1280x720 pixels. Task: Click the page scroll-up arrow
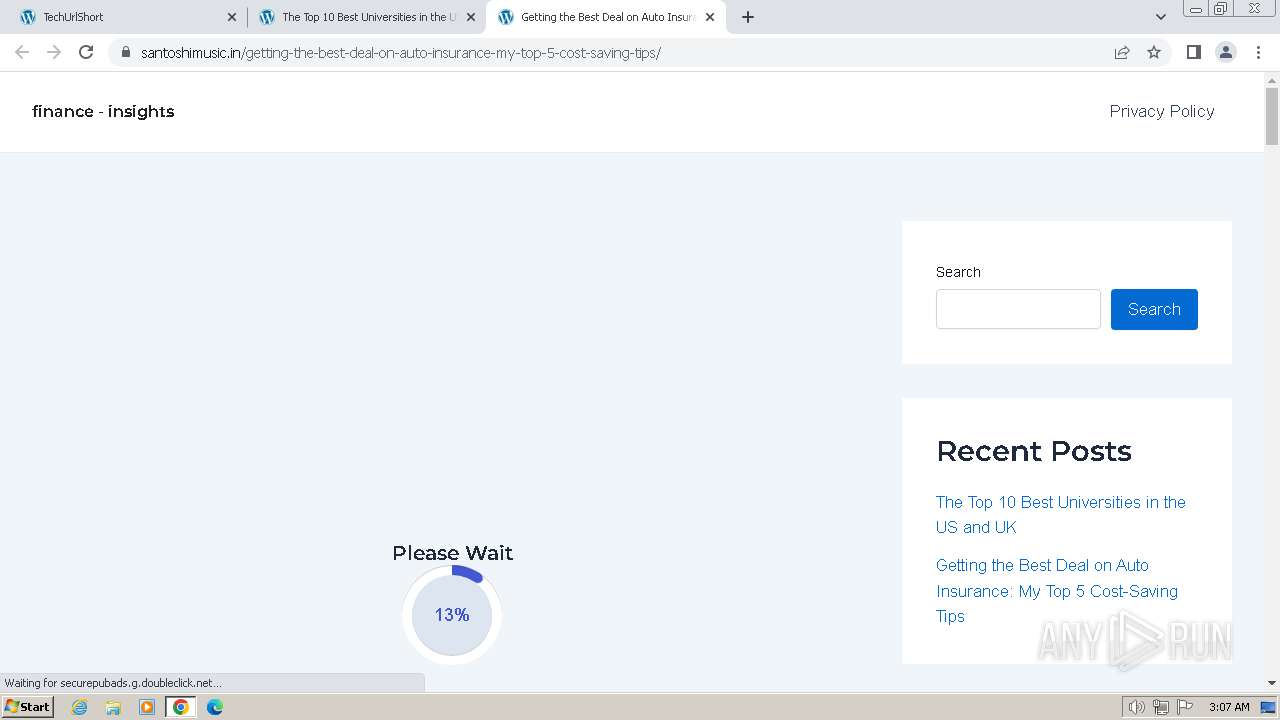[x=1272, y=80]
